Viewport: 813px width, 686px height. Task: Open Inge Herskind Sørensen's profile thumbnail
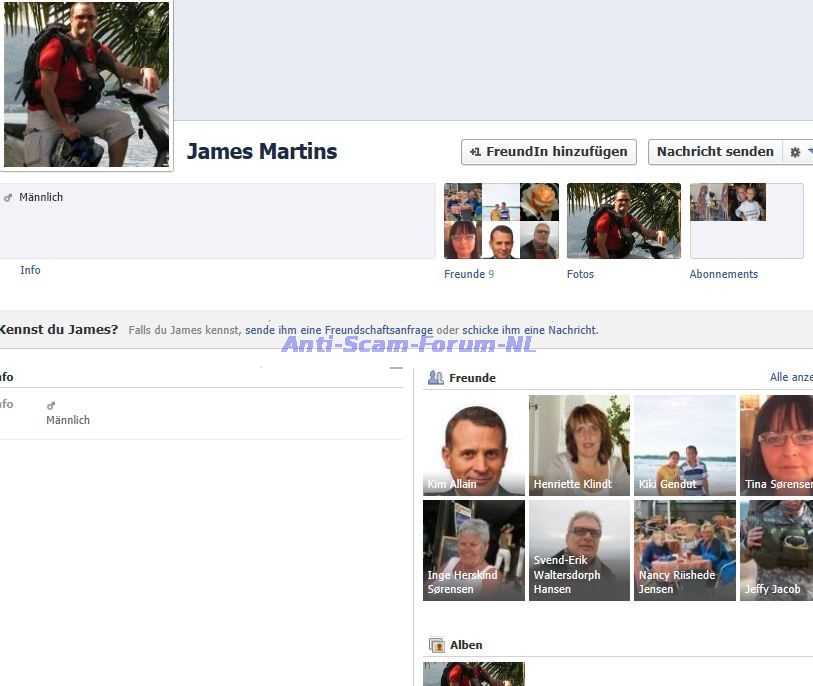474,550
